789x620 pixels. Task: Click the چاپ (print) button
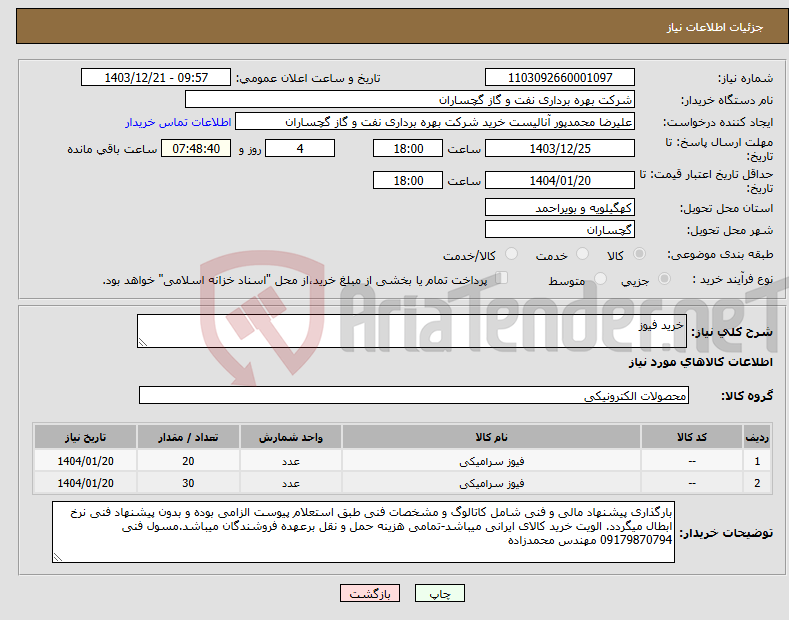coord(439,594)
